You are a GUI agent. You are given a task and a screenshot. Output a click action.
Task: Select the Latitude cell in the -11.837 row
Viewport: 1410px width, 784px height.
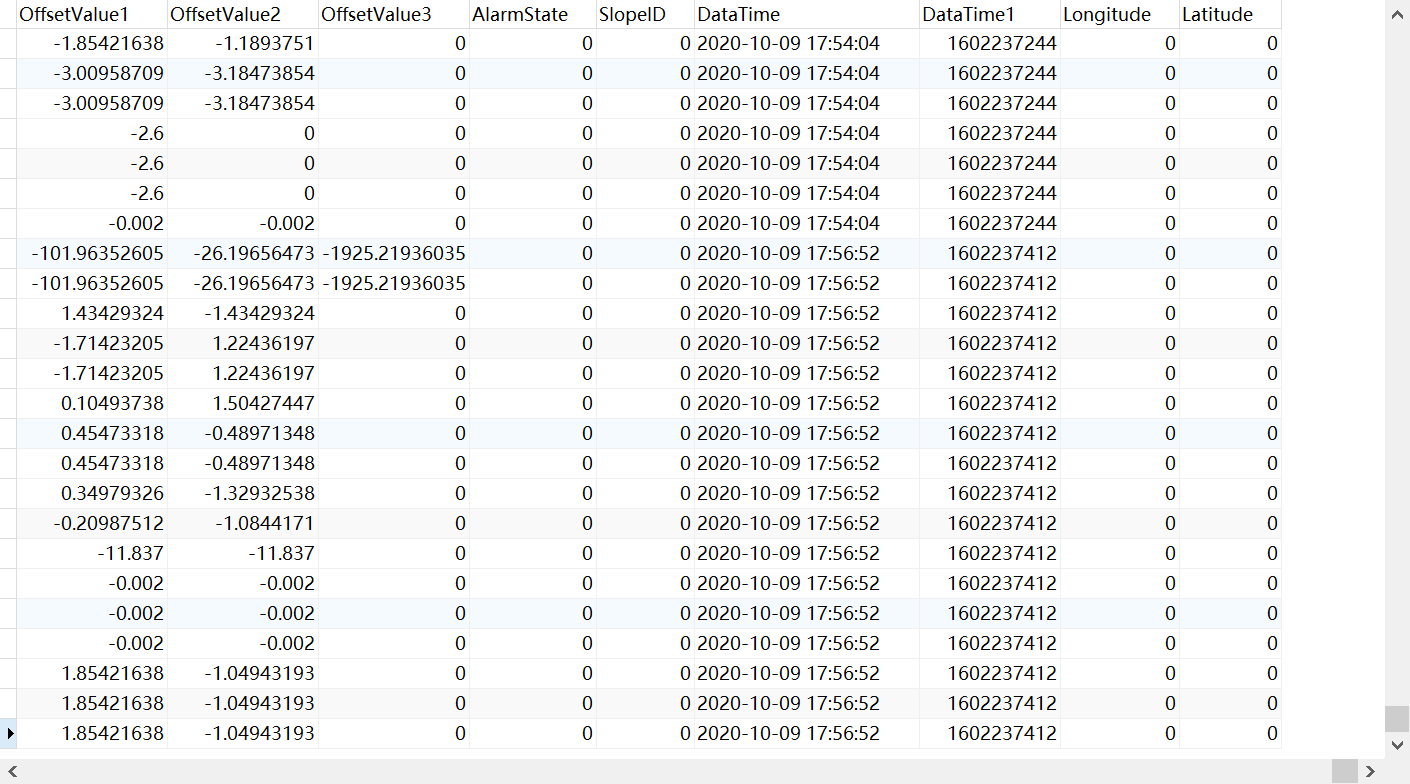click(1230, 554)
